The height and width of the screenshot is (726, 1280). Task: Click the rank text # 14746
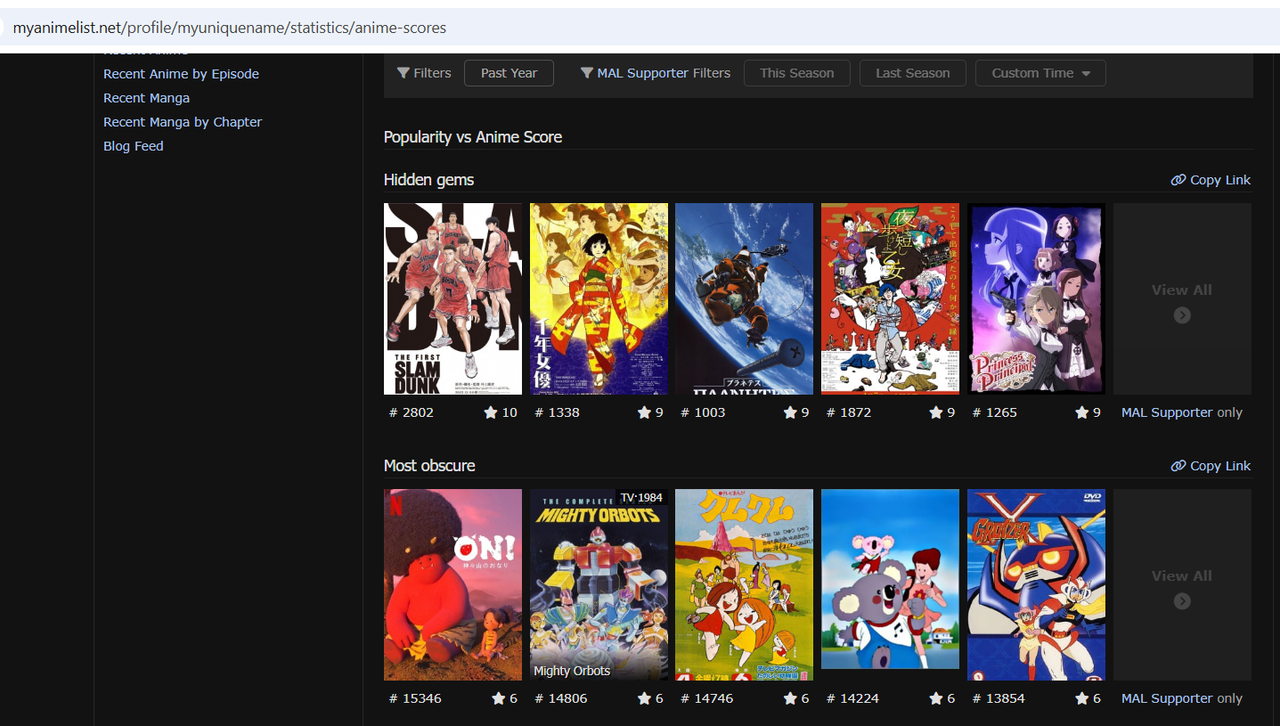(707, 698)
